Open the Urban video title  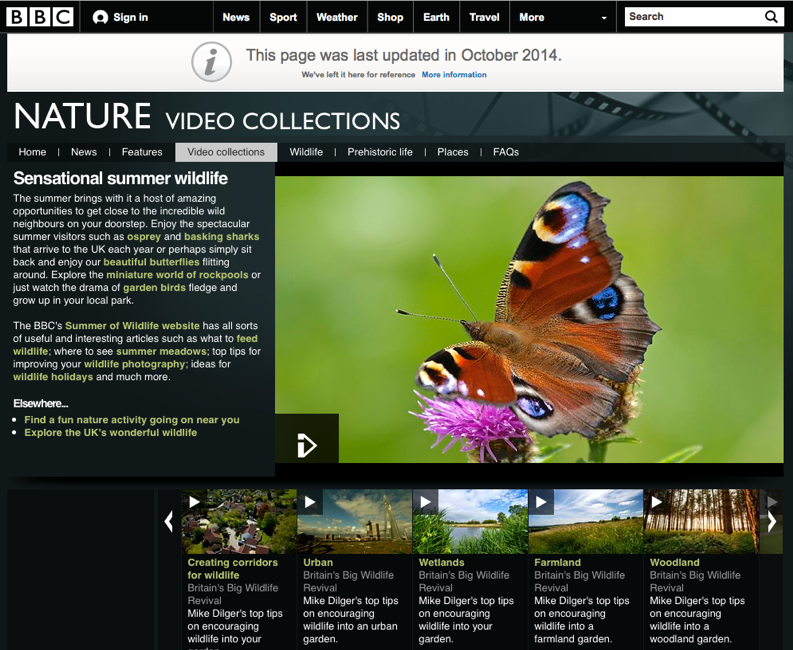318,562
